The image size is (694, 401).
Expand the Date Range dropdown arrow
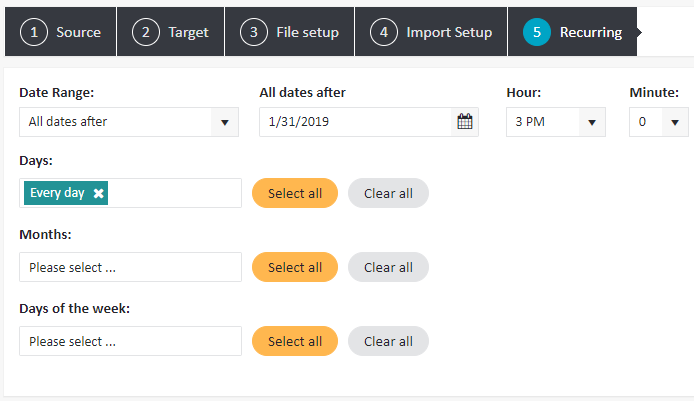tap(224, 122)
